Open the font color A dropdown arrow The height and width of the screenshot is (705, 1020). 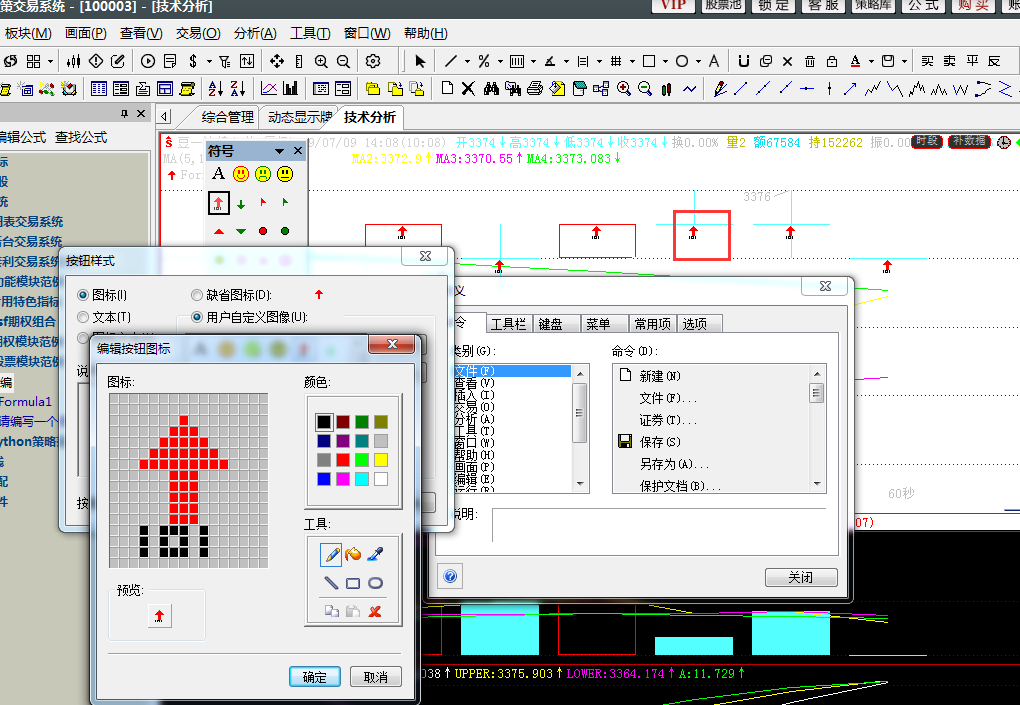pos(871,62)
